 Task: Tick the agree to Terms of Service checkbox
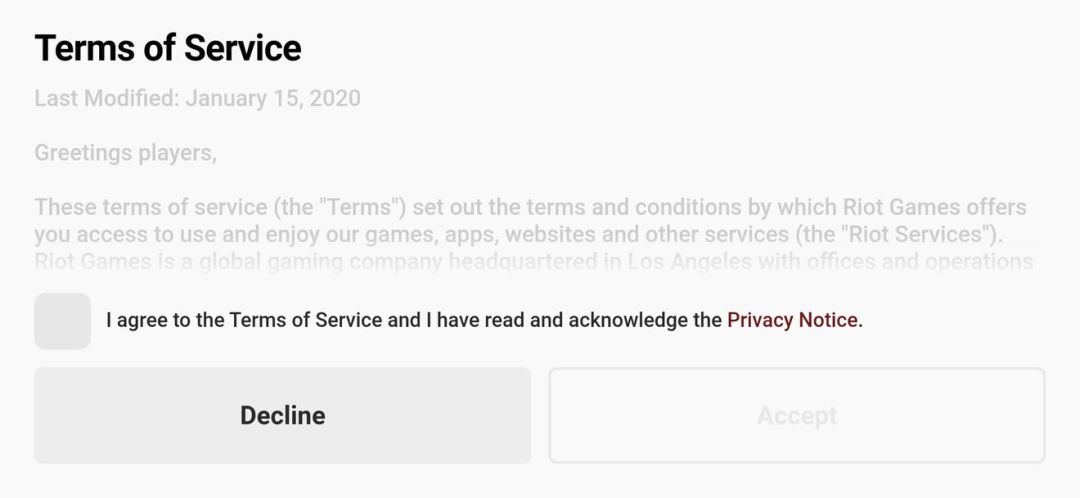pyautogui.click(x=62, y=321)
